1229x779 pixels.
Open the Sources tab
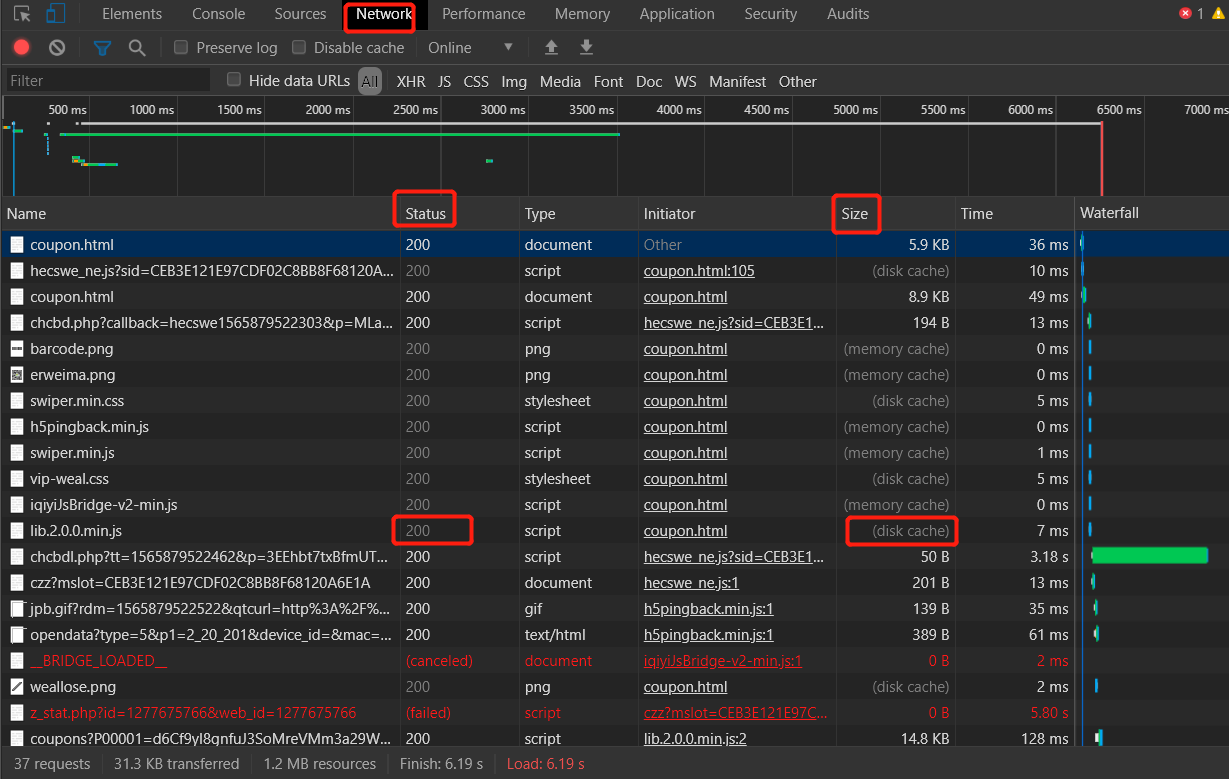[300, 14]
